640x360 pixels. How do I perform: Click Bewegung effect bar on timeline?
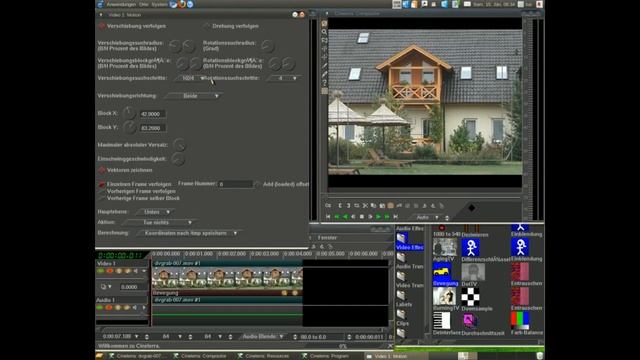pyautogui.click(x=227, y=293)
